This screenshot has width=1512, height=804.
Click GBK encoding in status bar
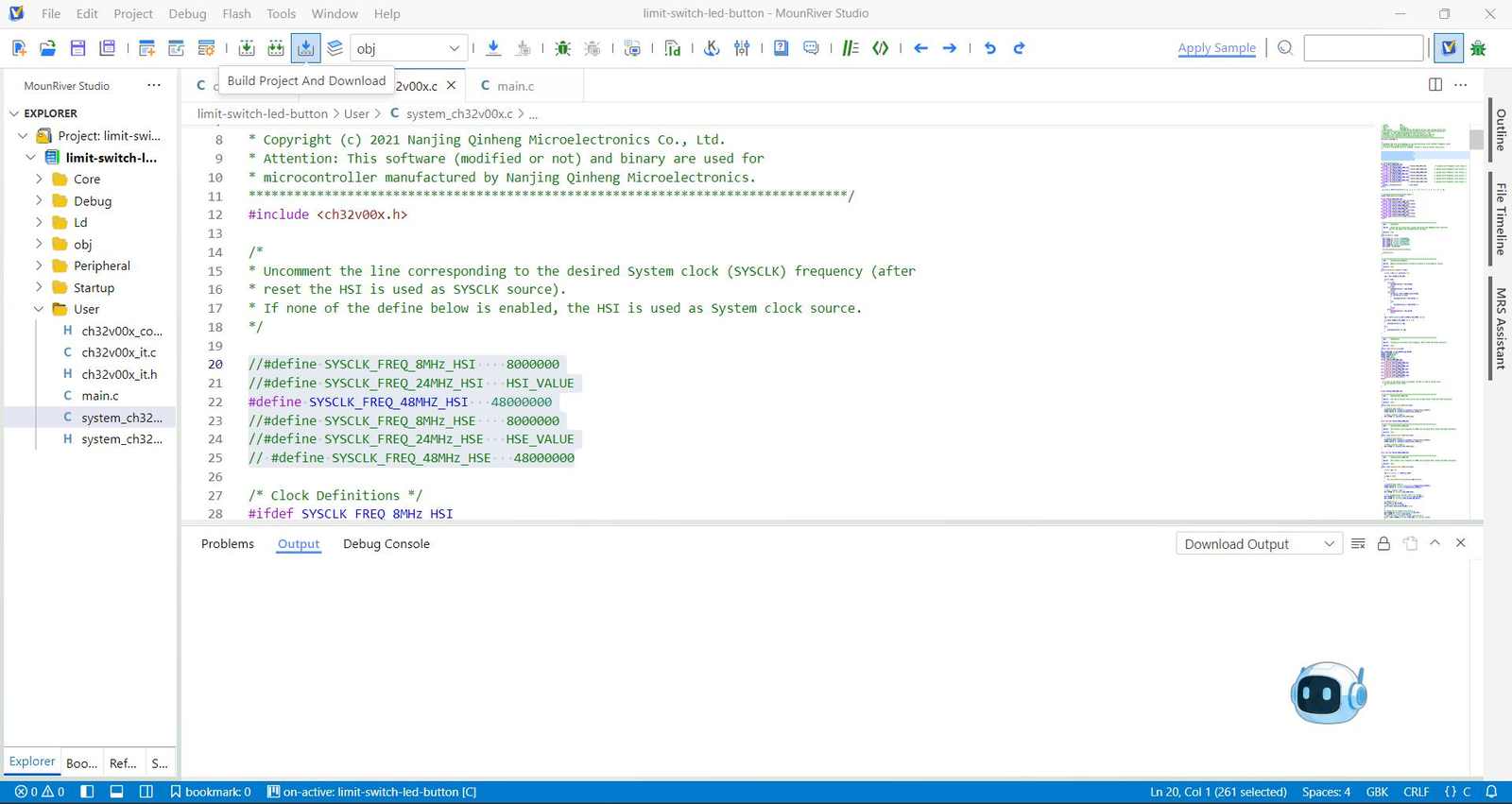point(1378,792)
